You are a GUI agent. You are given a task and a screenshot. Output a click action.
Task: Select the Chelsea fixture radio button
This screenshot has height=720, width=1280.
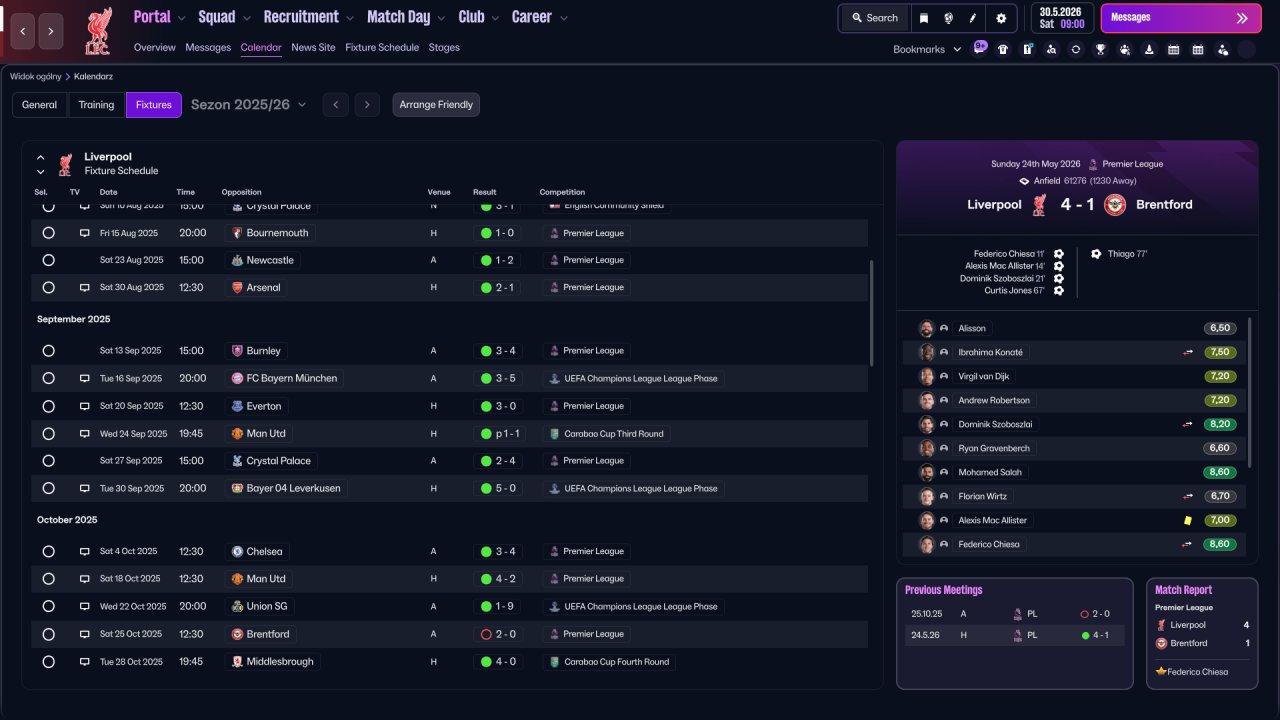tap(48, 551)
